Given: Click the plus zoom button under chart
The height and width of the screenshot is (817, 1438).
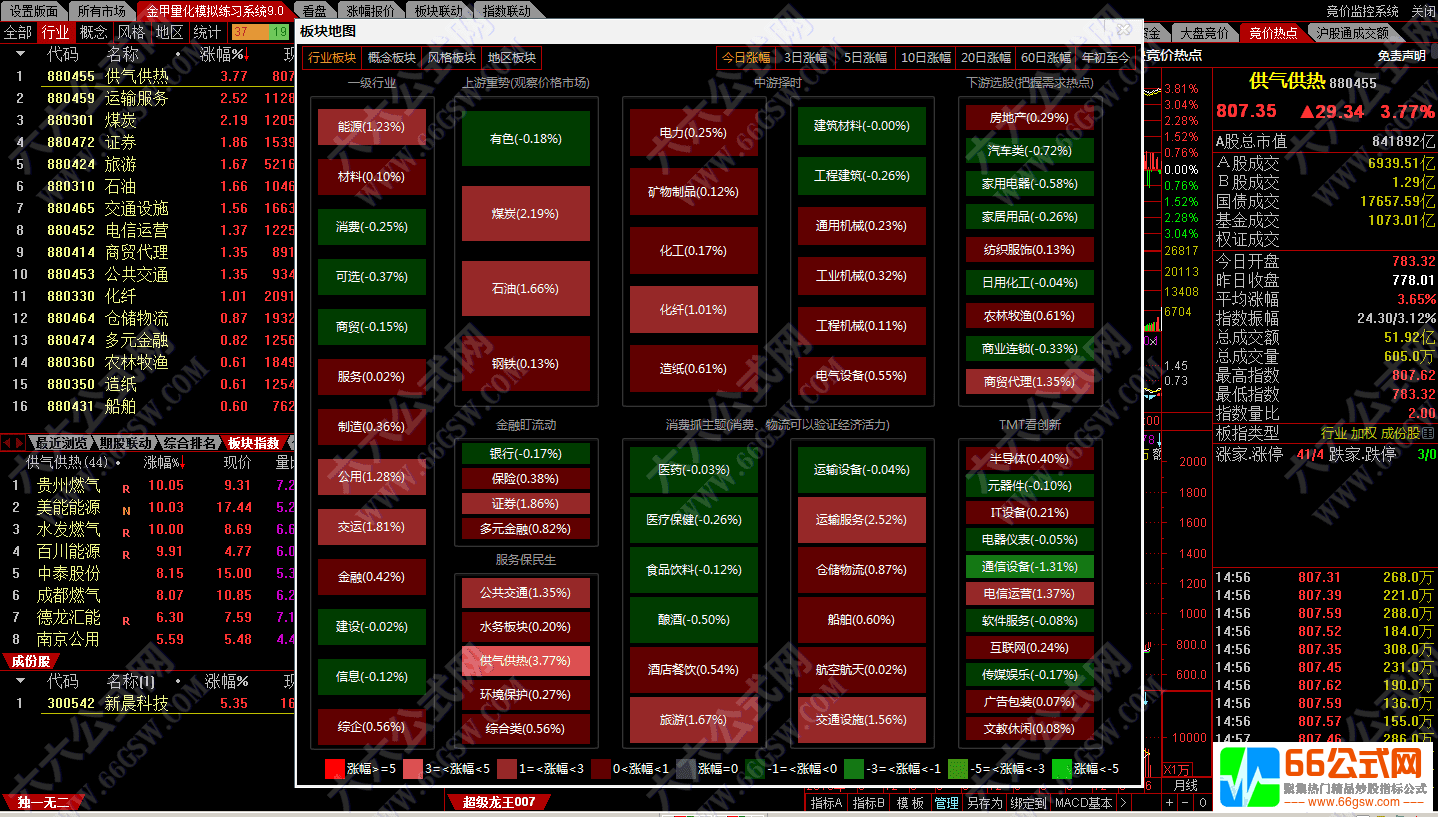Looking at the screenshot, I should coord(1169,803).
